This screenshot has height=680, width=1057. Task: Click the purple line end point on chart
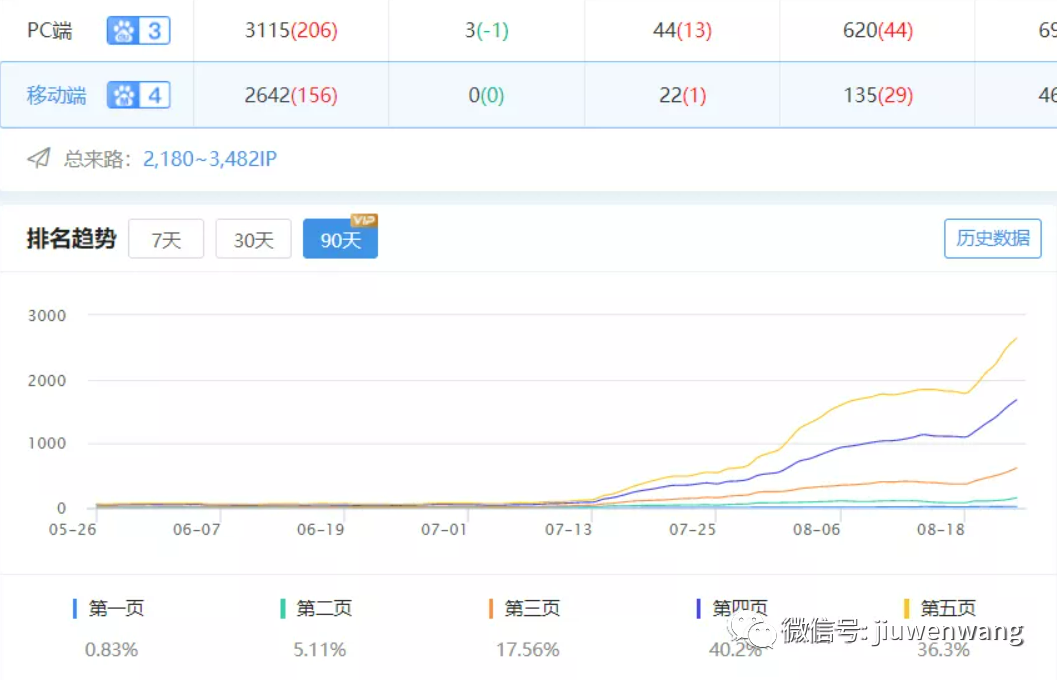1016,400
